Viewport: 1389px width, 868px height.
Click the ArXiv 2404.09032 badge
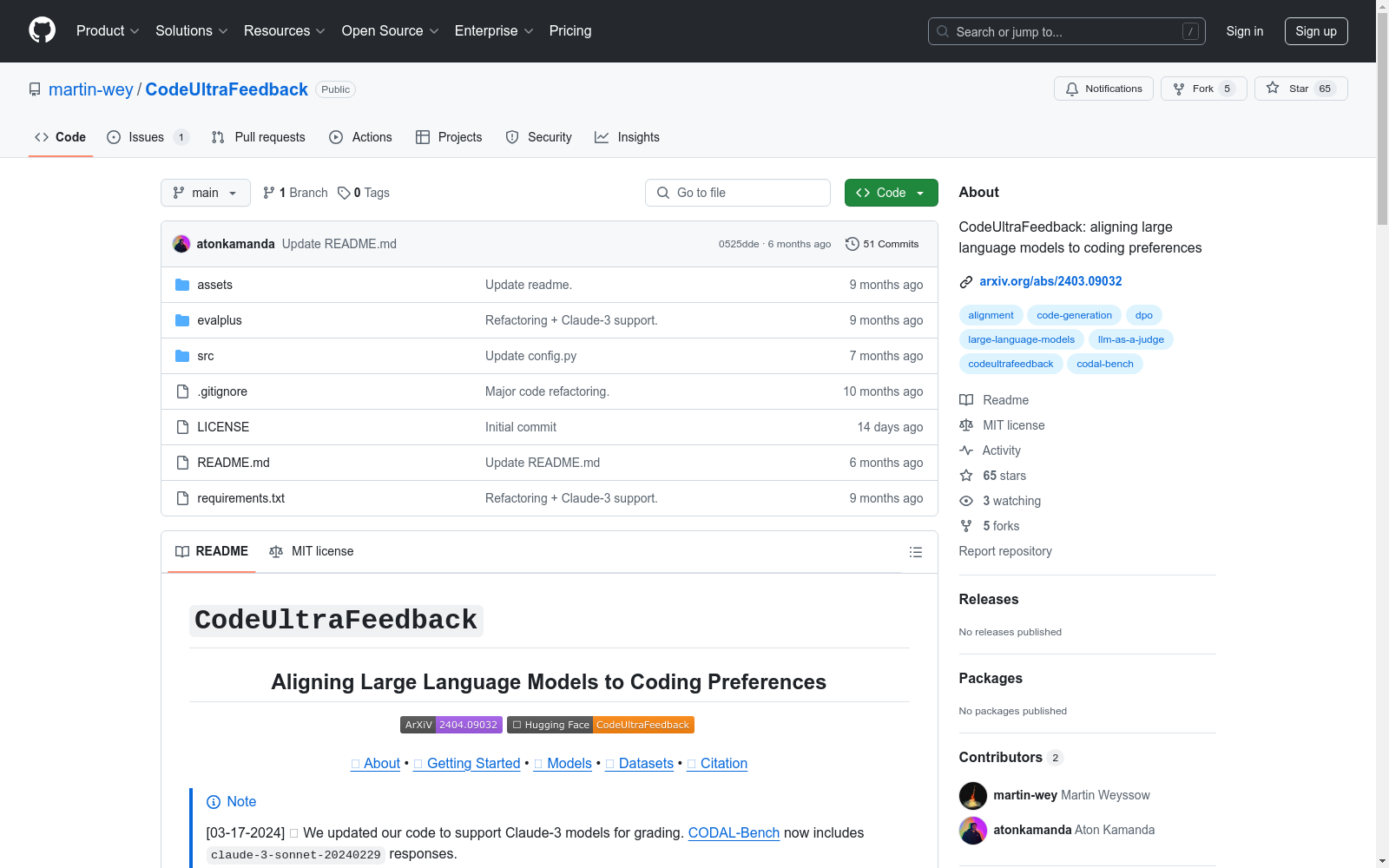pyautogui.click(x=451, y=725)
